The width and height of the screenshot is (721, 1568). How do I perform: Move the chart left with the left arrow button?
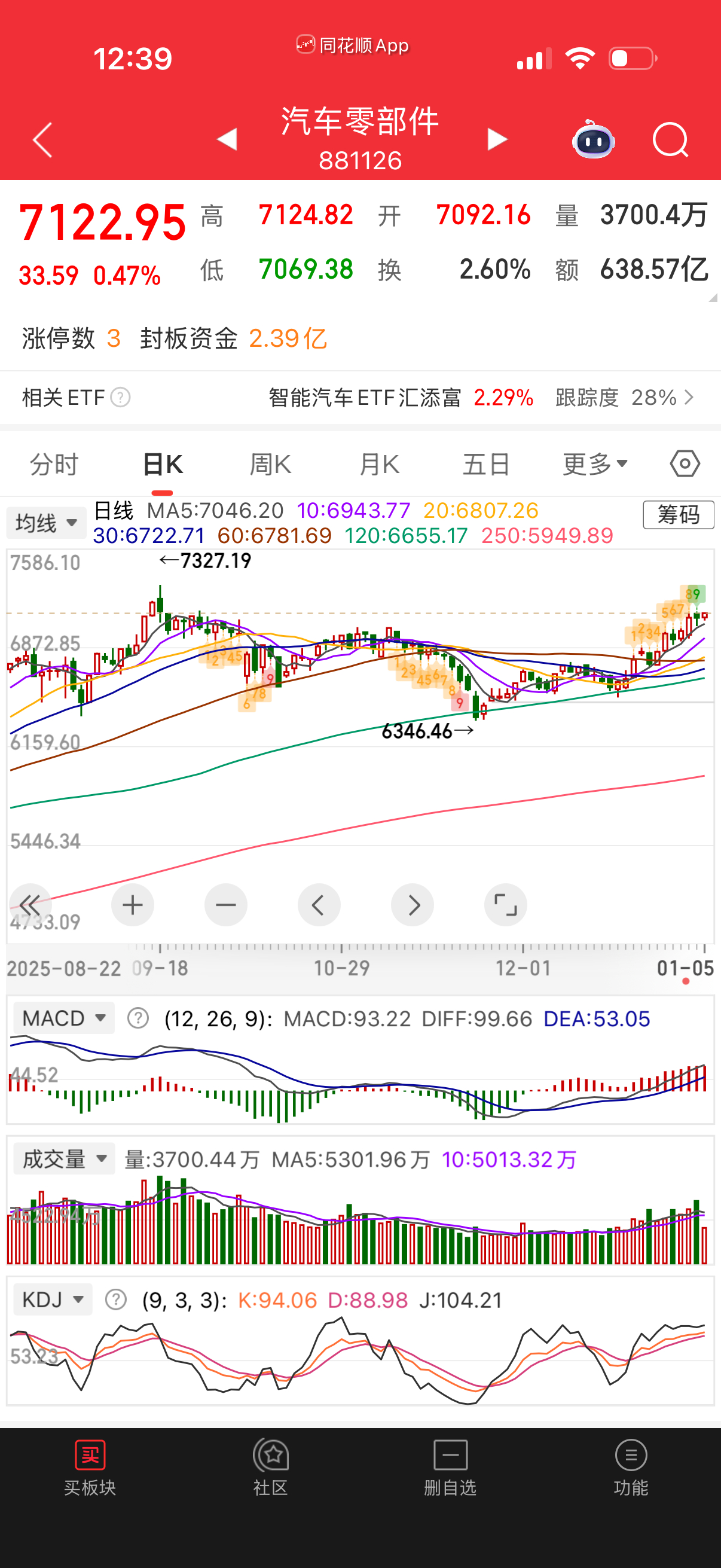pyautogui.click(x=319, y=905)
